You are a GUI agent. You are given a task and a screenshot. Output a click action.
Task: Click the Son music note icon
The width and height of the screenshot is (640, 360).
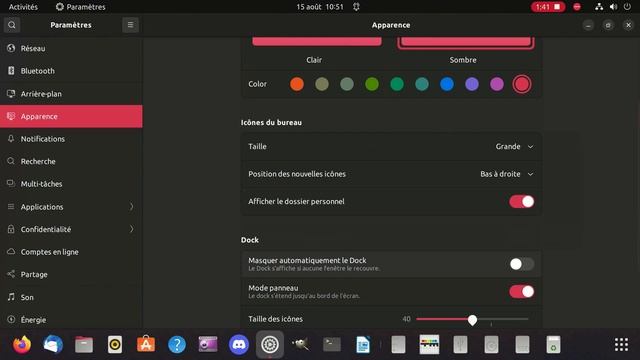click(x=11, y=297)
